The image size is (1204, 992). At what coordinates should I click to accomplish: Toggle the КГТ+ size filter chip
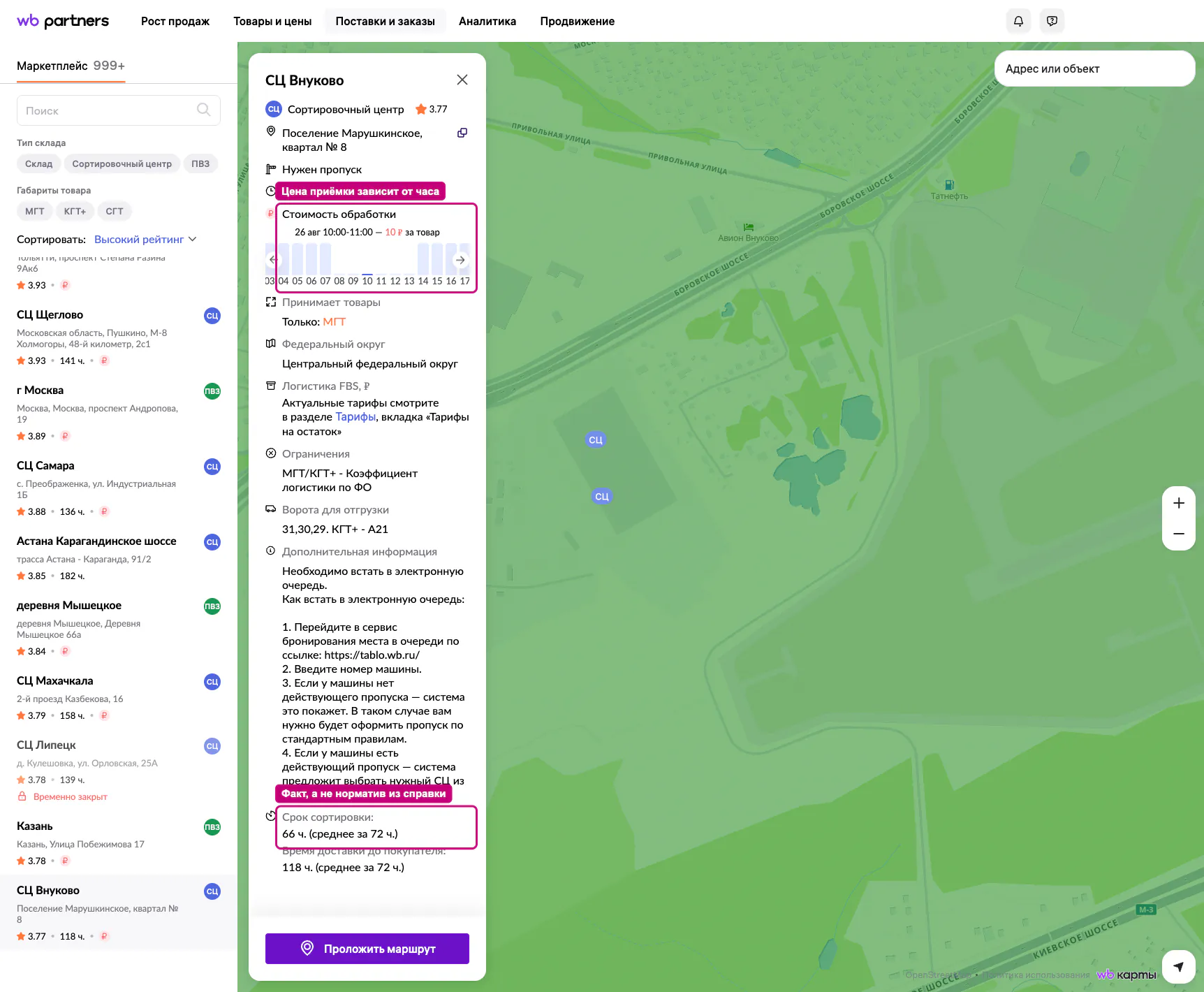(75, 211)
